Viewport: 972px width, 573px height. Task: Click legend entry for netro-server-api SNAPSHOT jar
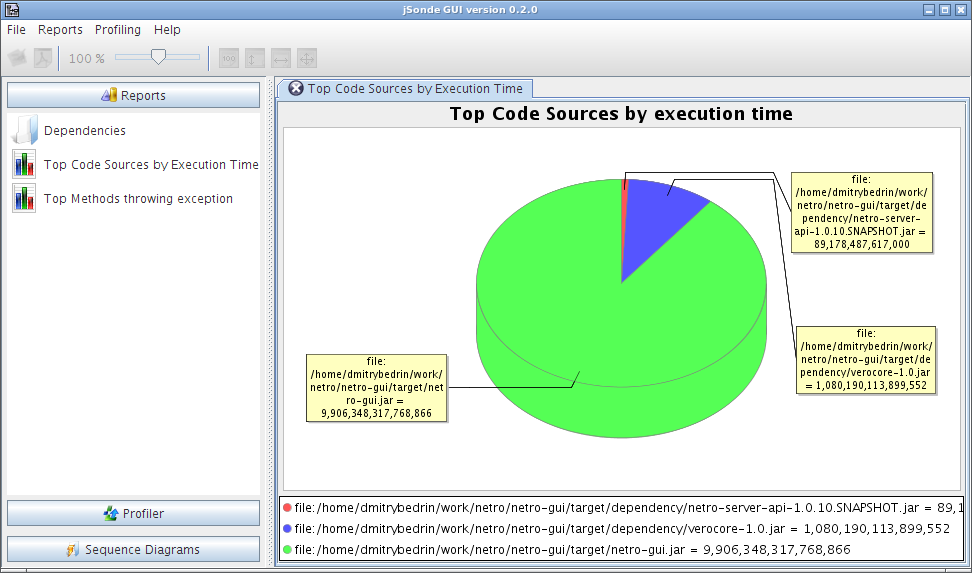click(629, 508)
